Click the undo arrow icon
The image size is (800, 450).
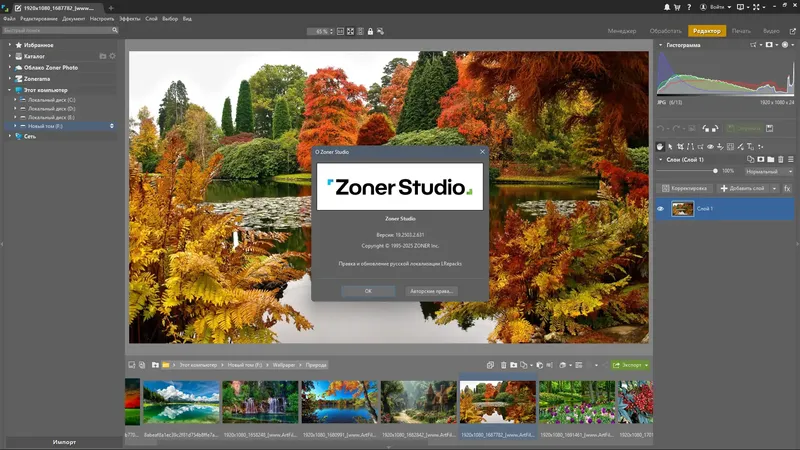[x=661, y=129]
